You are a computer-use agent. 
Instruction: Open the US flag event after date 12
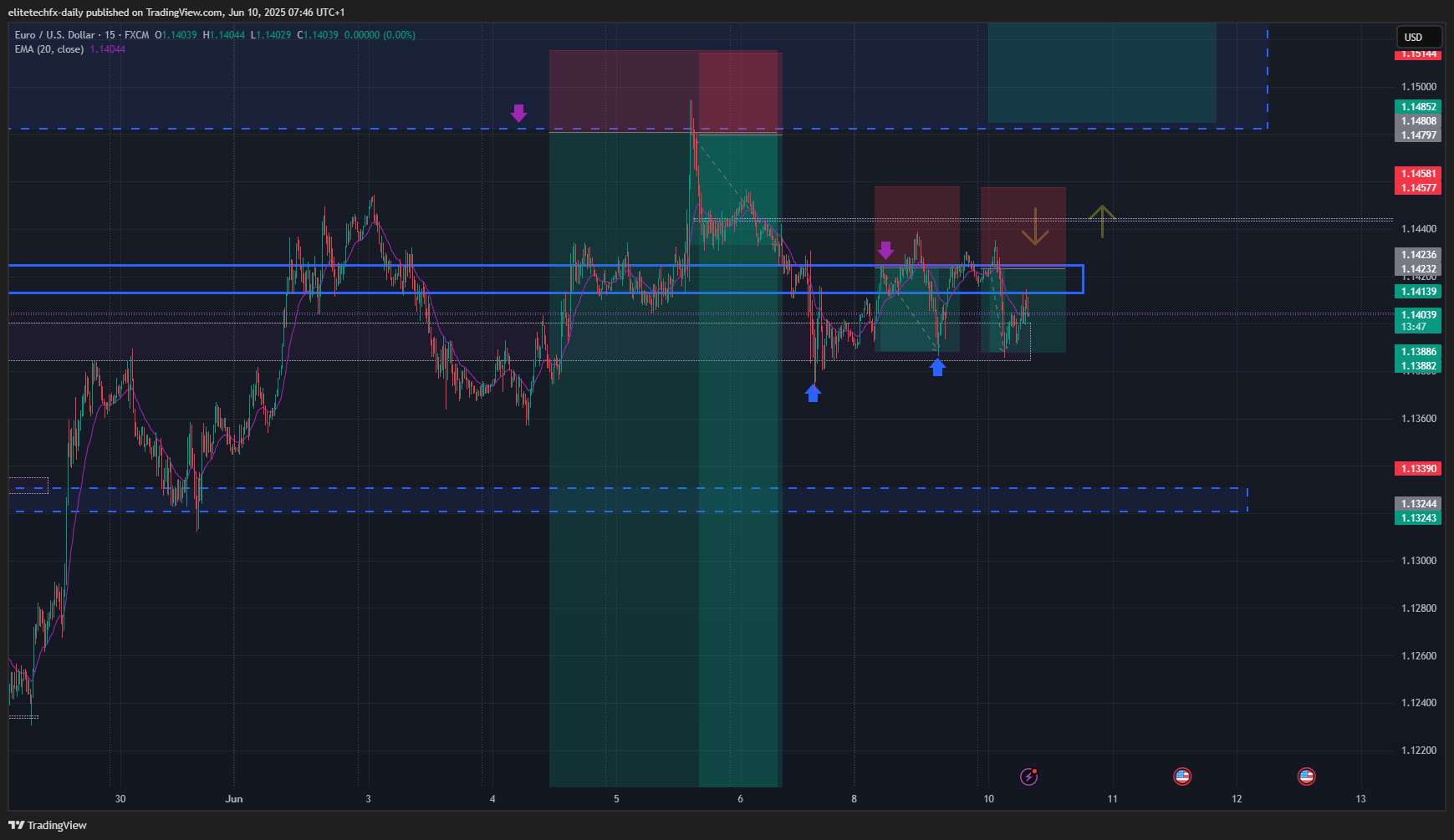coord(1306,776)
